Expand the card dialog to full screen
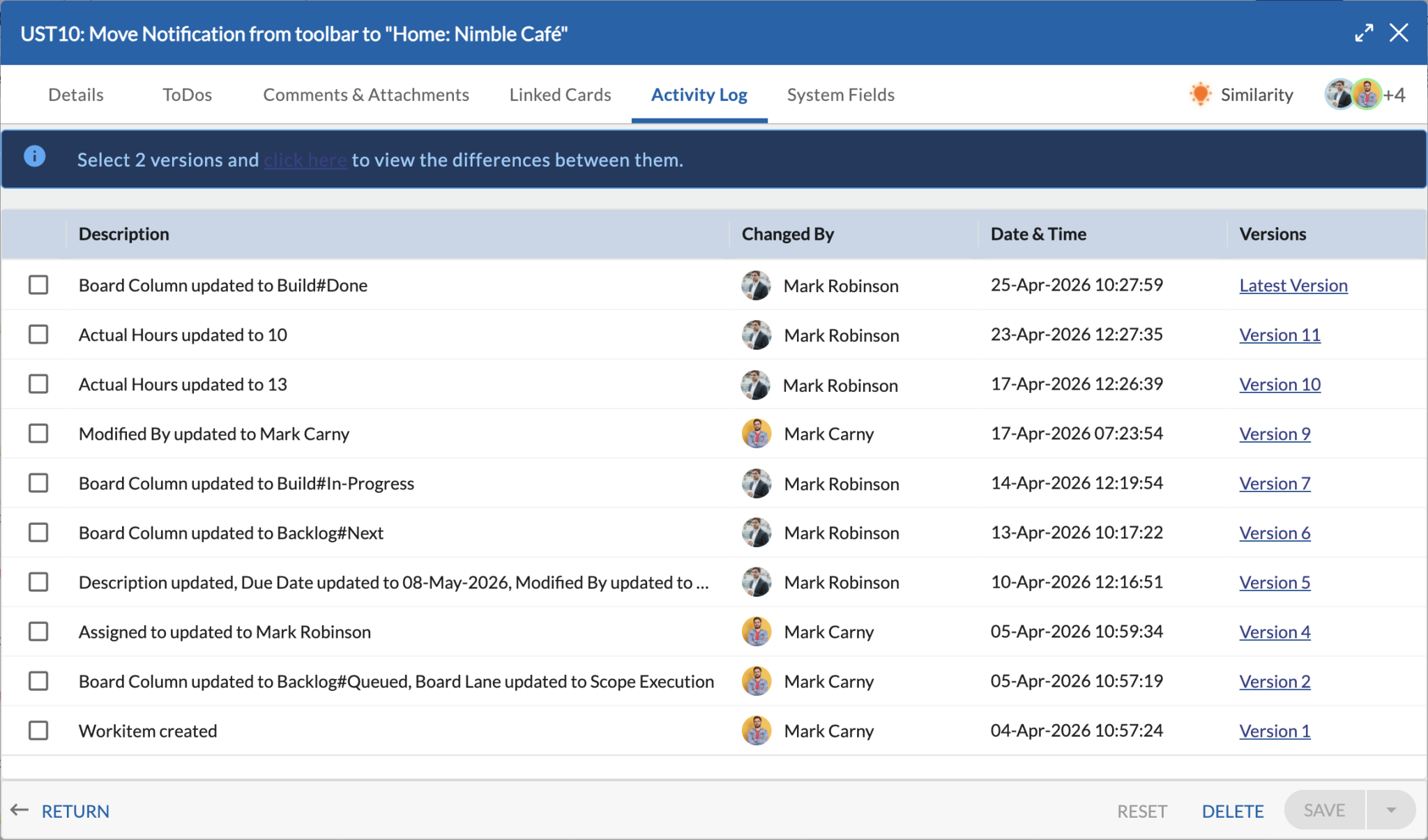Image resolution: width=1428 pixels, height=840 pixels. pos(1364,33)
